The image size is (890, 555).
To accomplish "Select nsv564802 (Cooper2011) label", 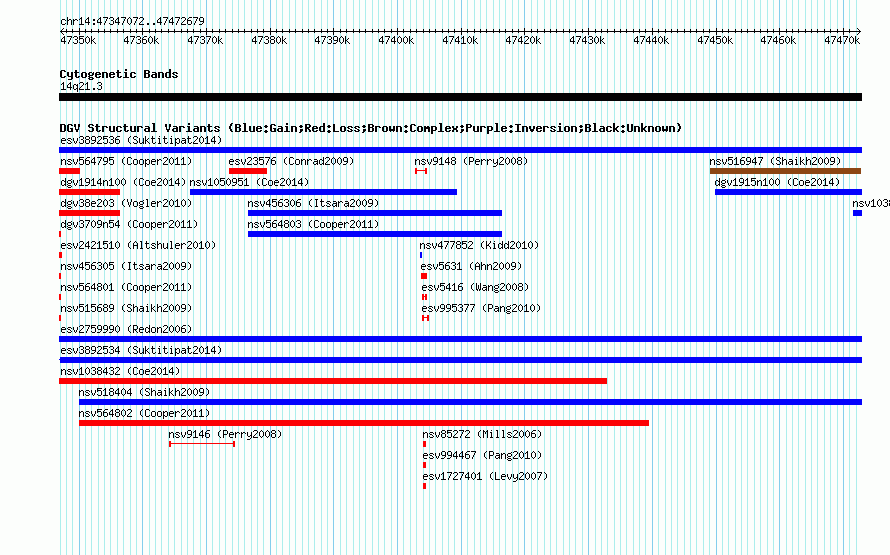I will click(x=144, y=413).
